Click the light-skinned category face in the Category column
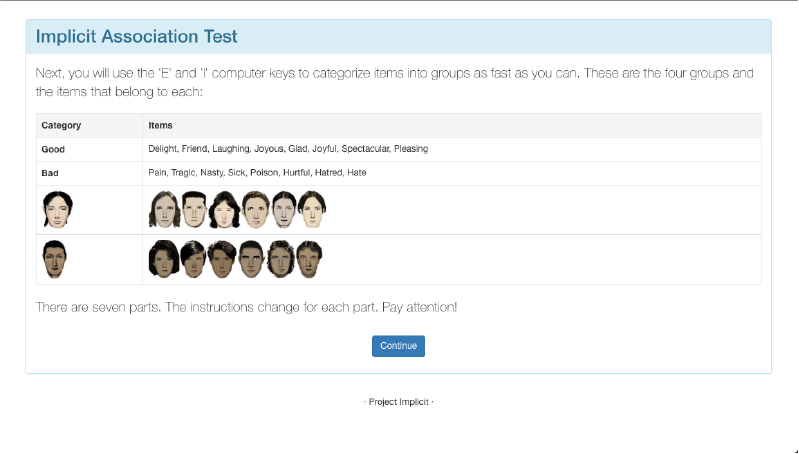 click(57, 210)
